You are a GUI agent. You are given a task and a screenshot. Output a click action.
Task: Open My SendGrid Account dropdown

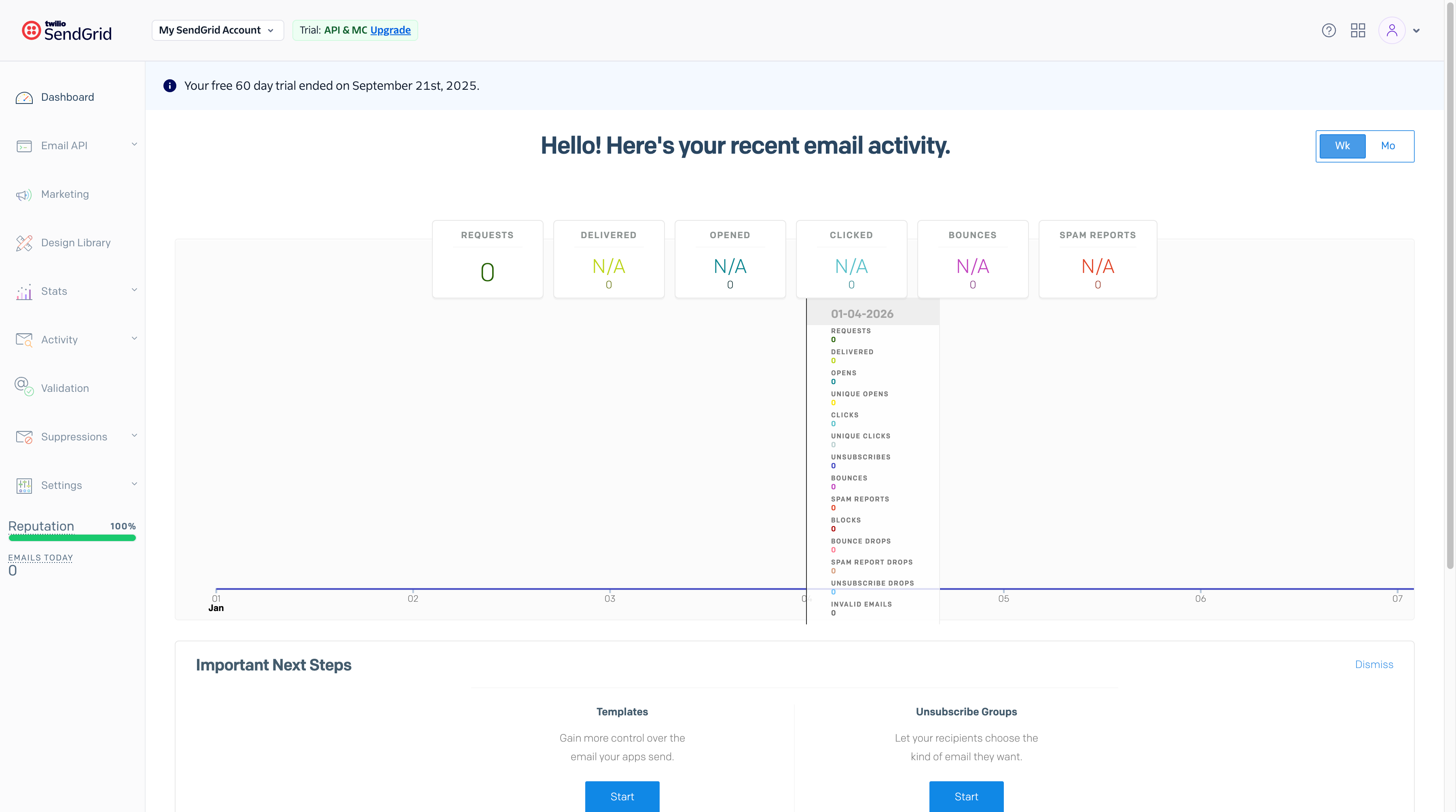[x=217, y=30]
